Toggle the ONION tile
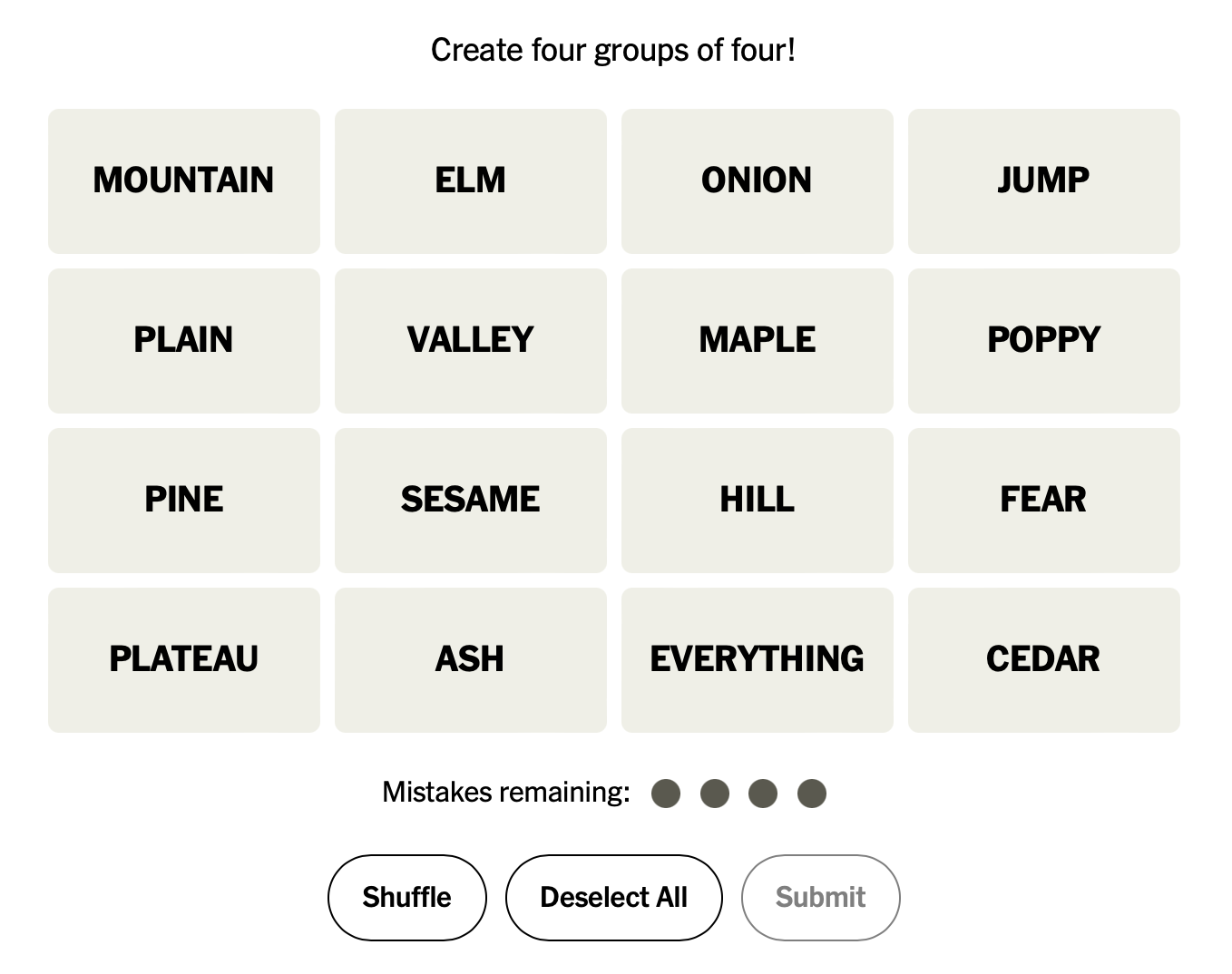 [x=757, y=180]
